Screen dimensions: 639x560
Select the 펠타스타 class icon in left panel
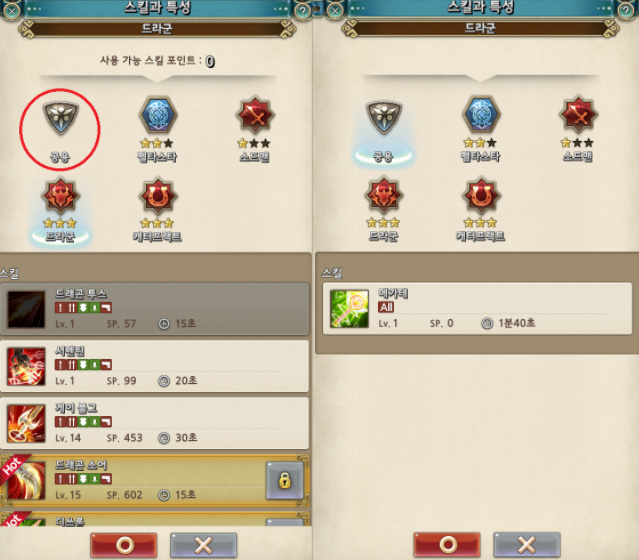pyautogui.click(x=158, y=115)
